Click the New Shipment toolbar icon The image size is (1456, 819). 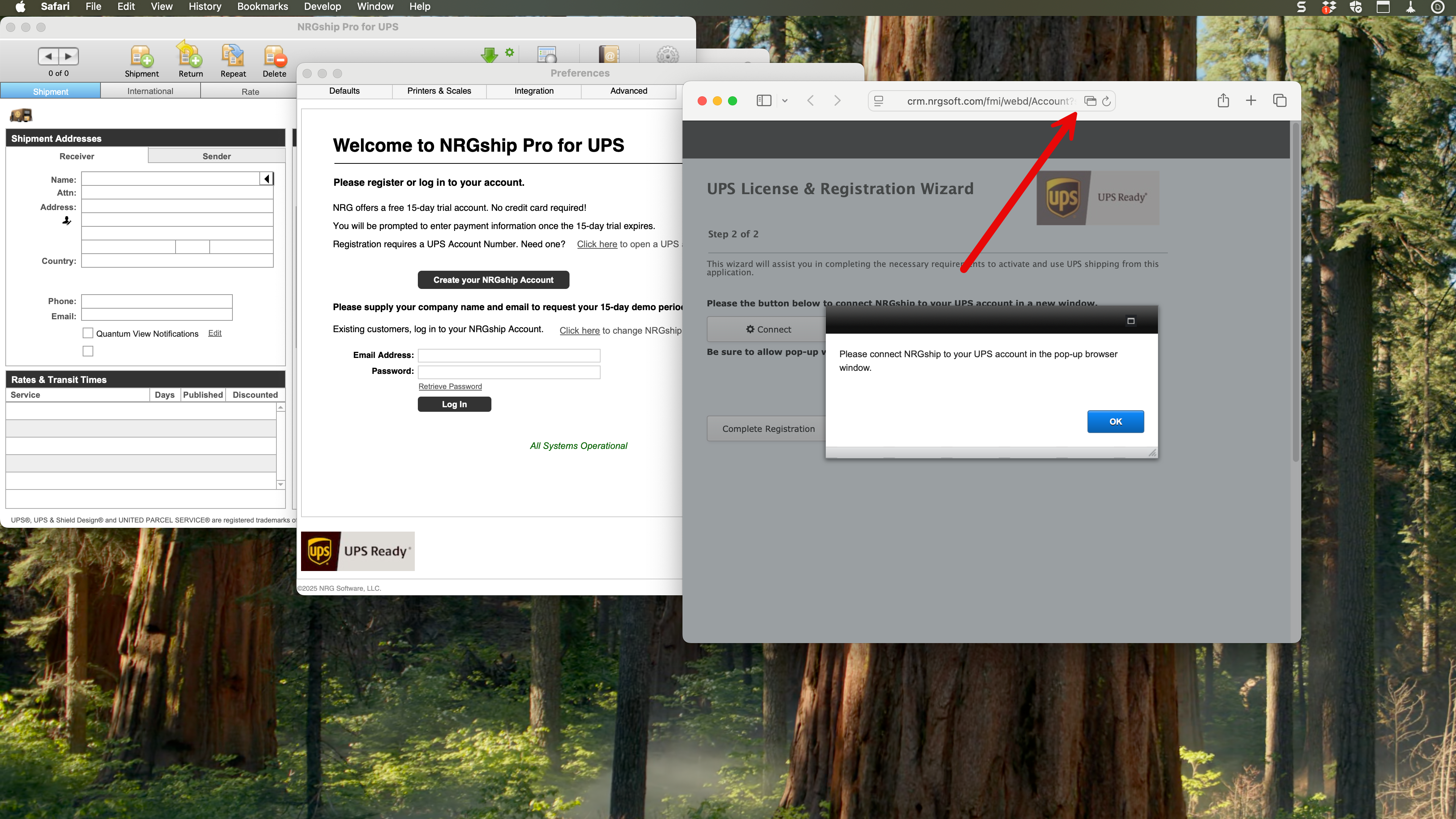141,56
